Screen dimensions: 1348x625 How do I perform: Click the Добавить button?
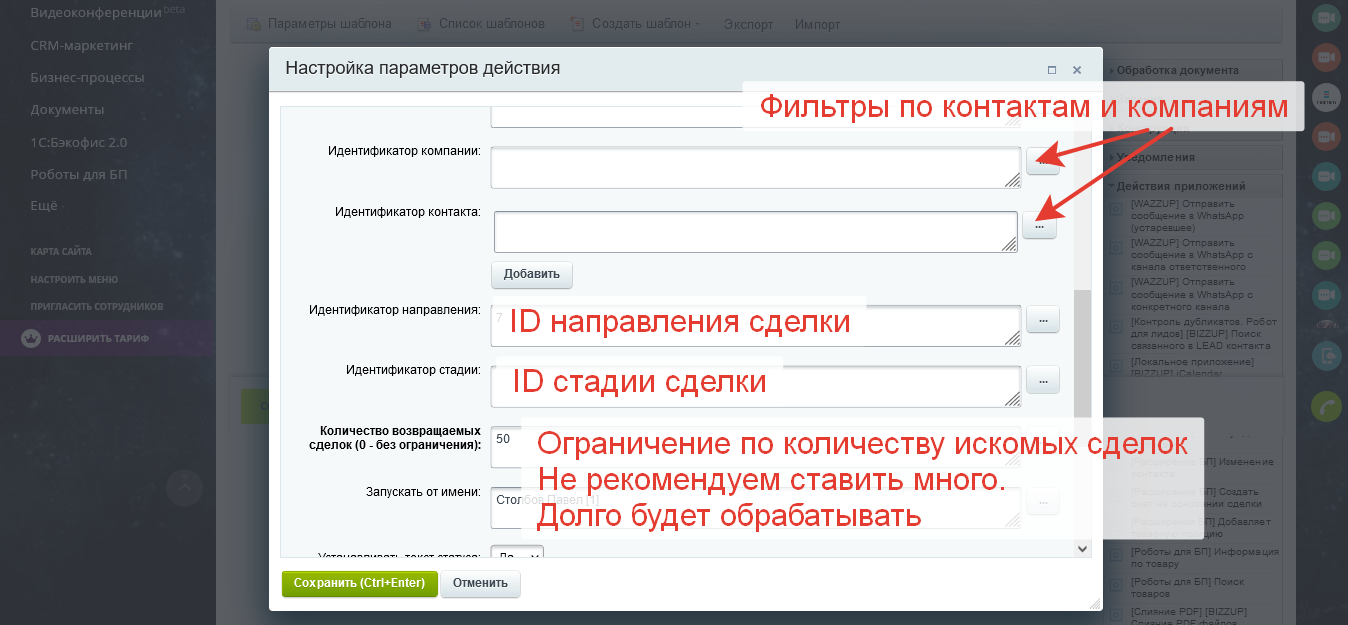(532, 274)
